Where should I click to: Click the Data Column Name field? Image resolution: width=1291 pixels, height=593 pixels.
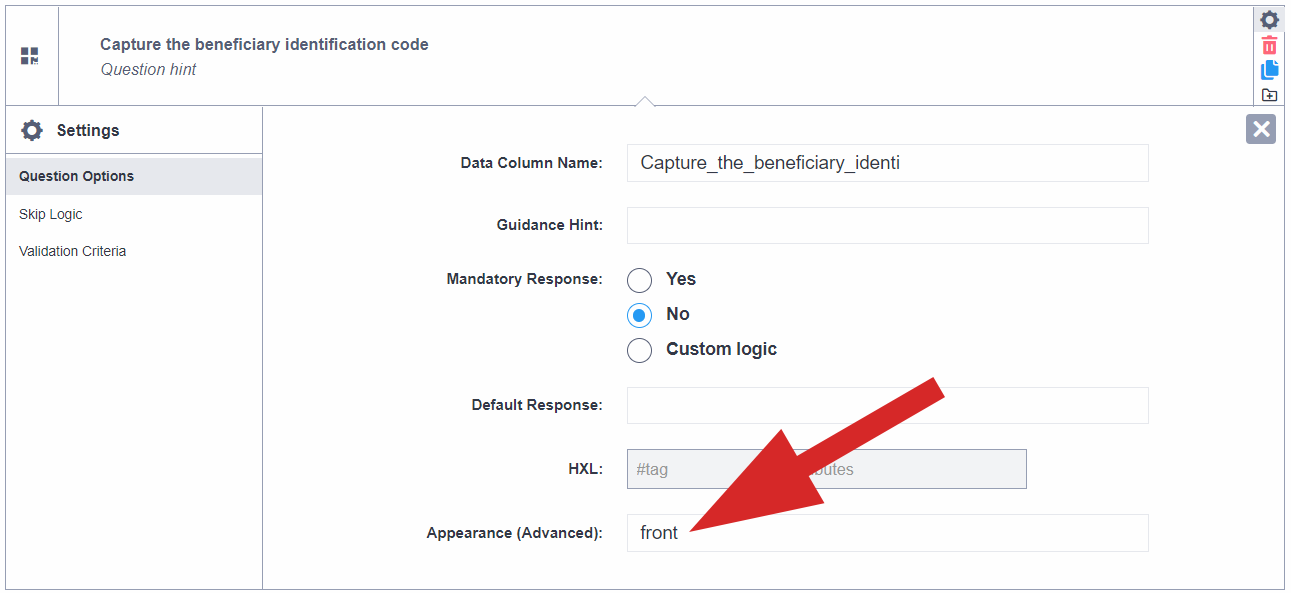point(887,162)
